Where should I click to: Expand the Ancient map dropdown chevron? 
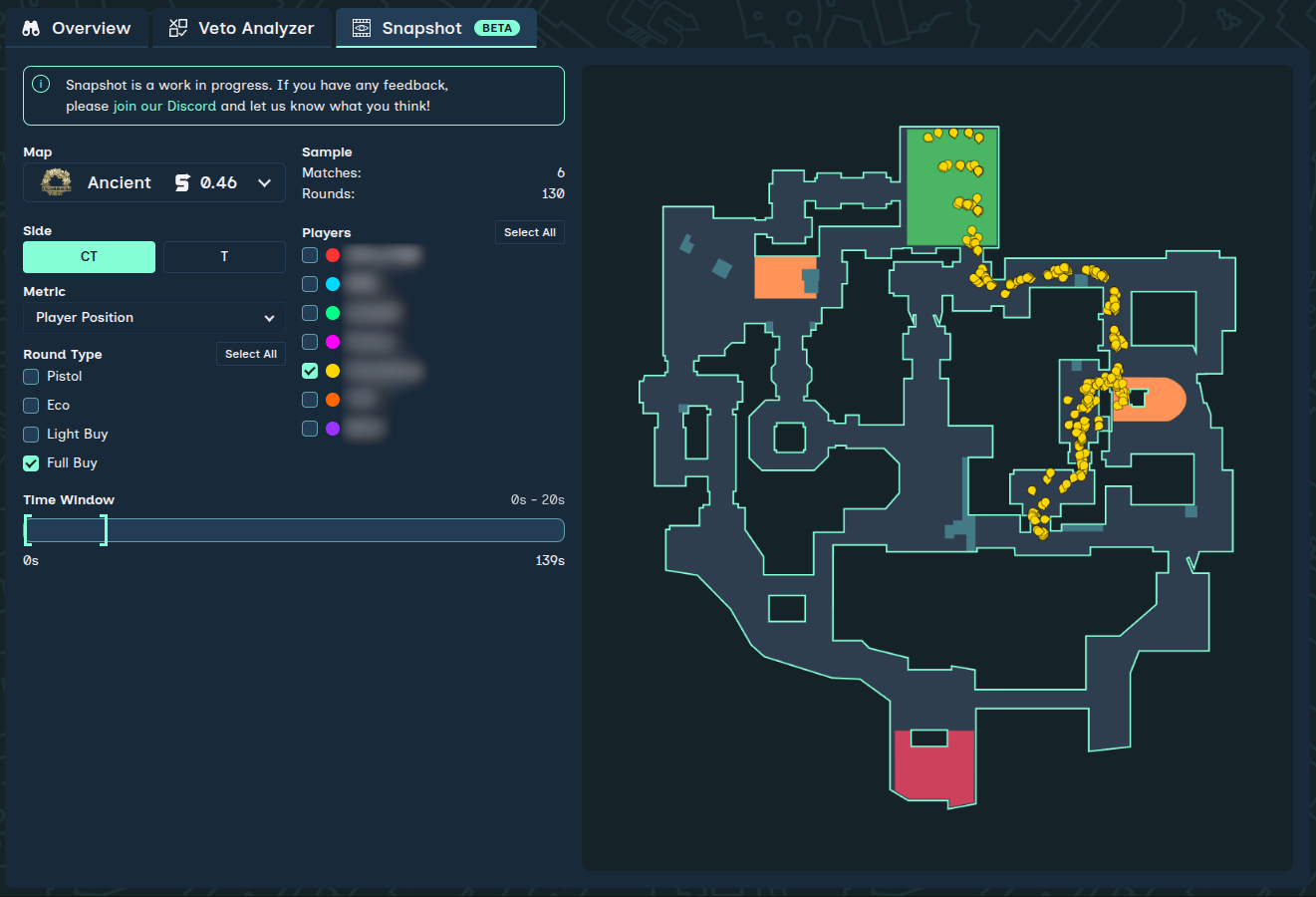click(x=265, y=183)
